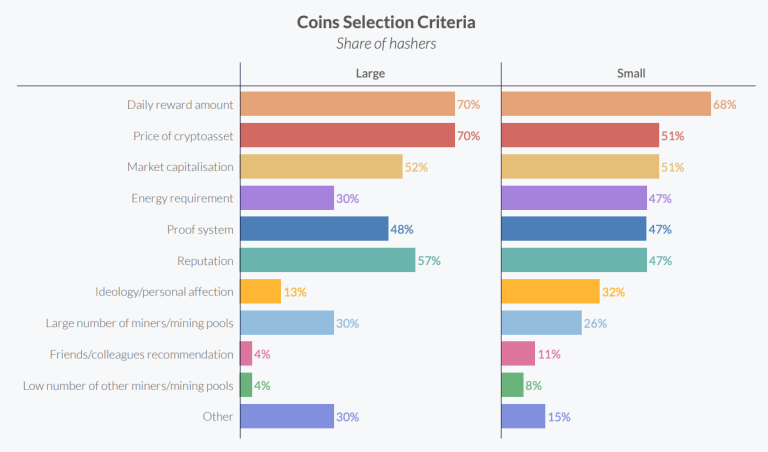Click the 68% Daily reward value label

tap(725, 104)
